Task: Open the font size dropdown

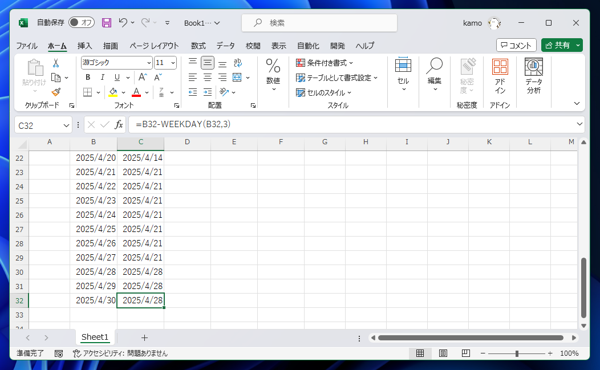Action: point(173,63)
